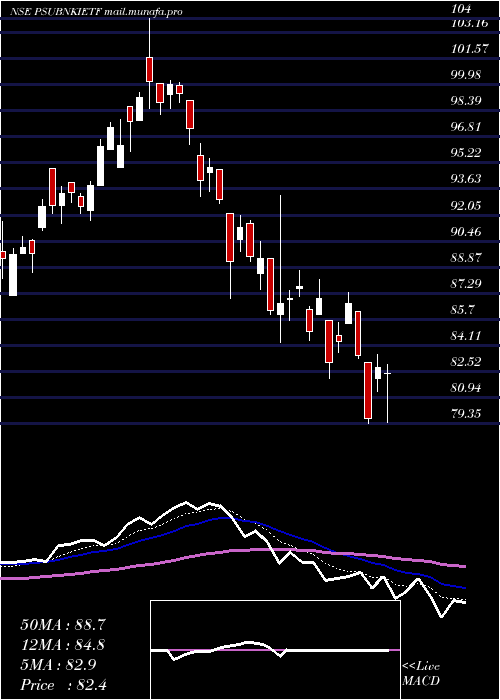Click the 88.87 price axis label
The width and height of the screenshot is (500, 700).
coord(466,258)
